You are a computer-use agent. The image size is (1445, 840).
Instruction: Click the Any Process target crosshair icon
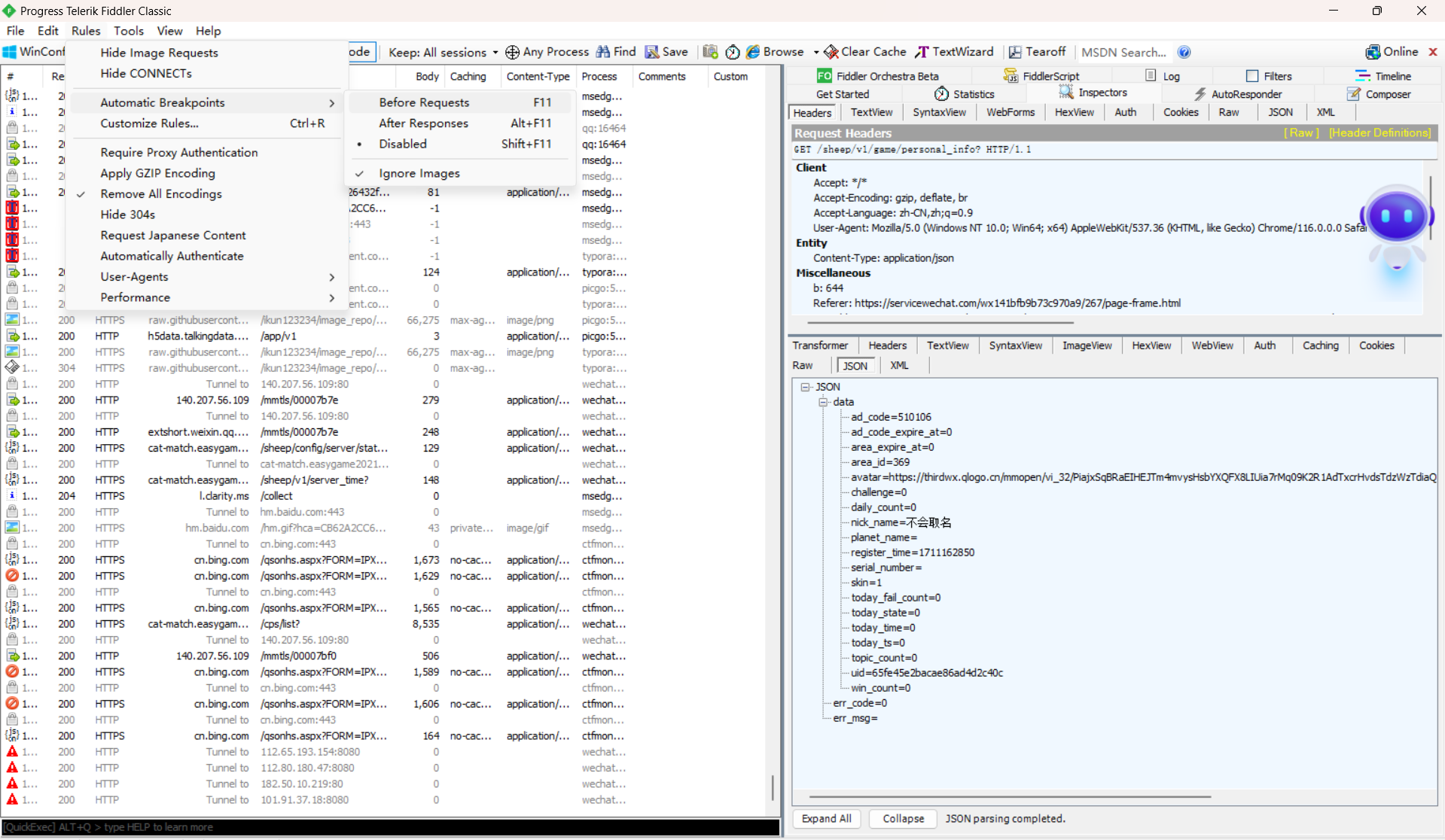[512, 52]
